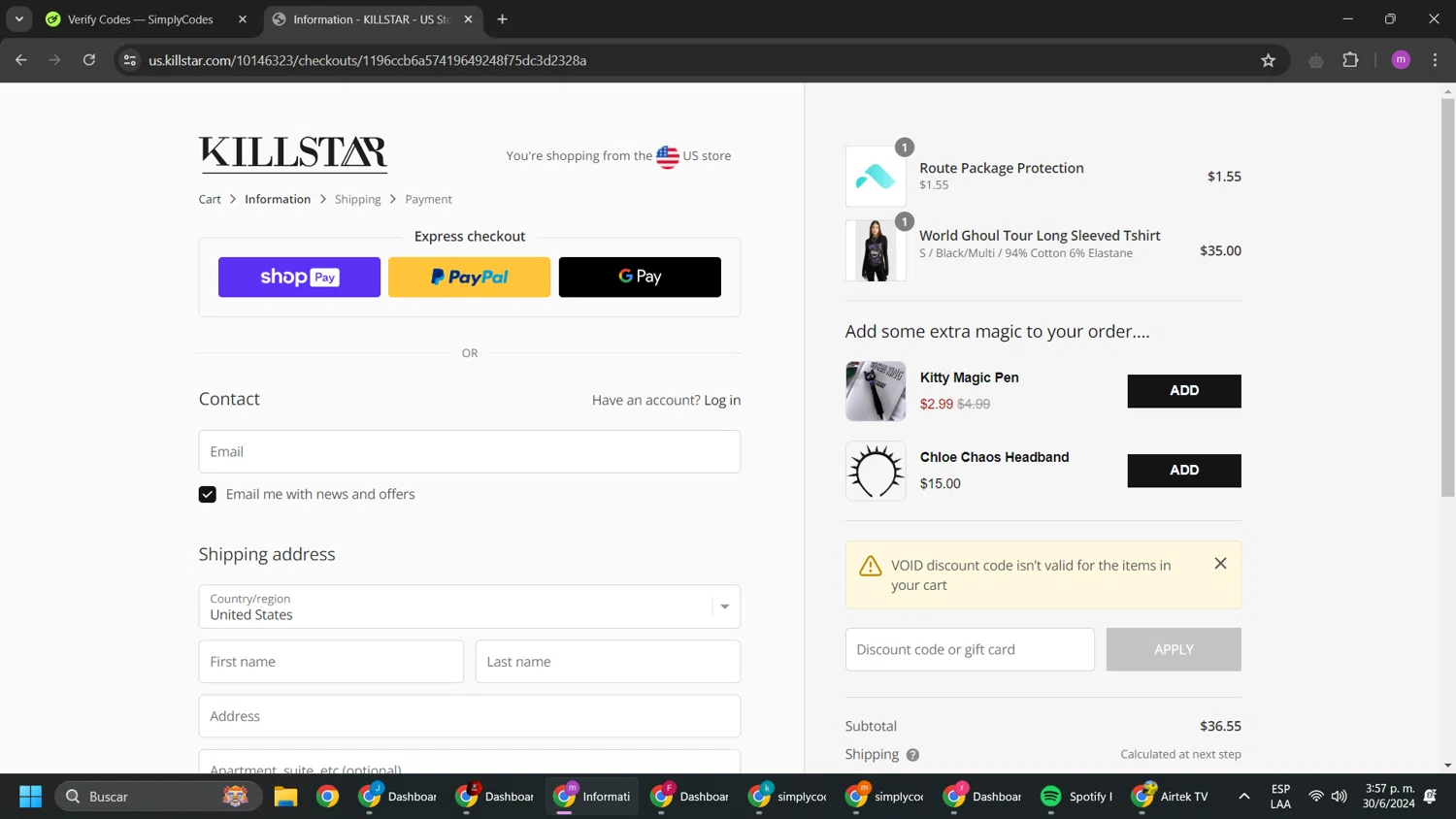This screenshot has width=1456, height=819.
Task: Open the Chrome profile avatar
Action: (x=1401, y=60)
